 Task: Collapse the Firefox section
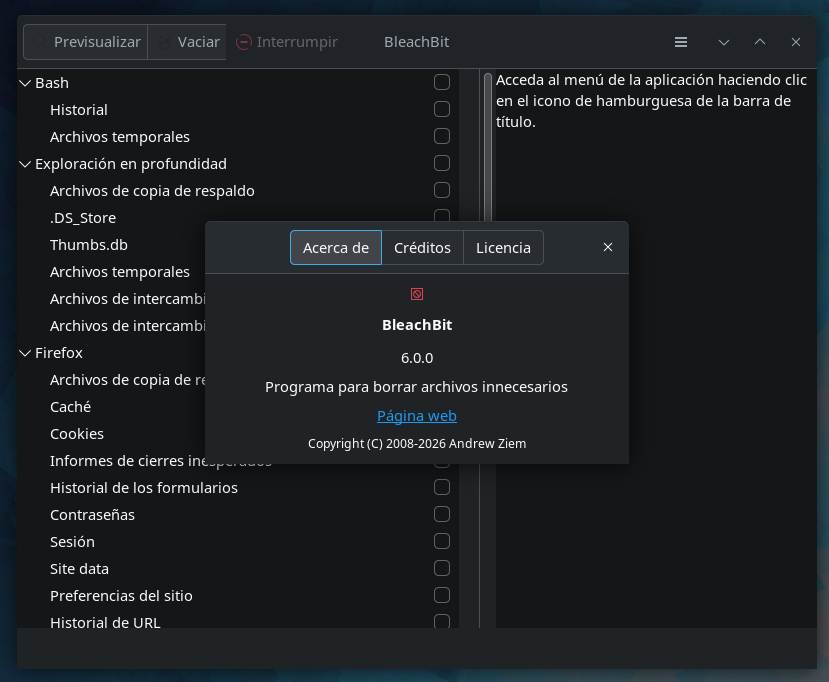pos(25,352)
